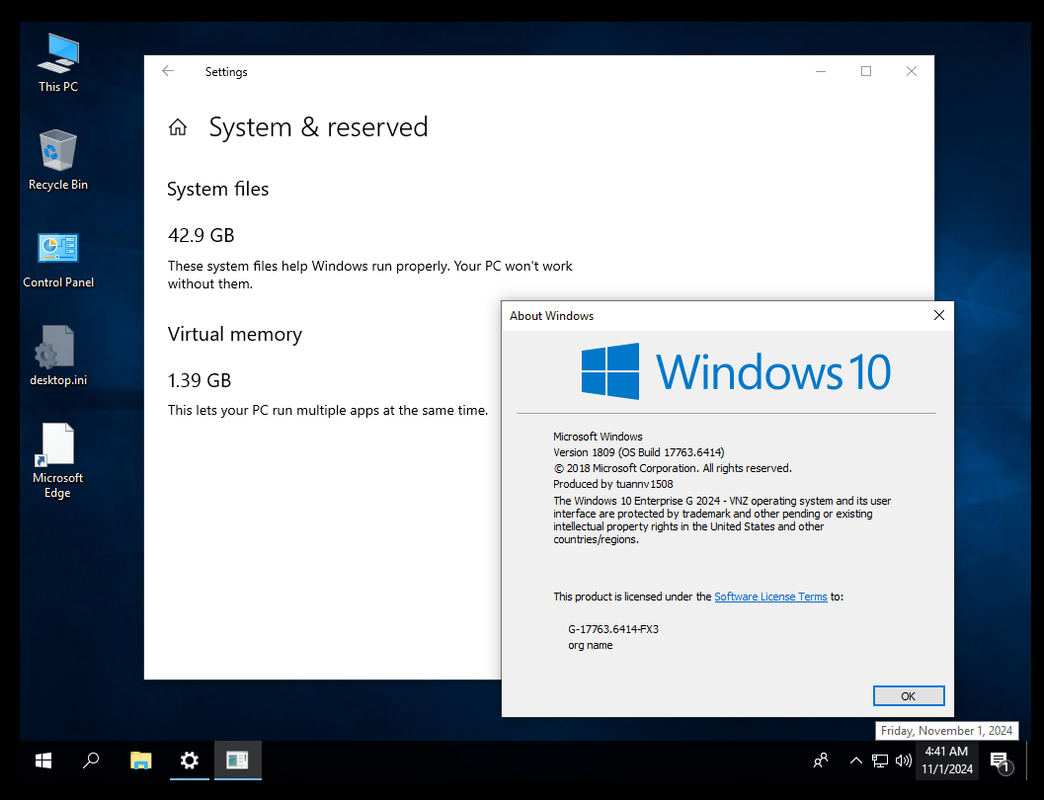Select the desktop.ini file icon
Viewport: 1044px width, 800px height.
coord(58,356)
